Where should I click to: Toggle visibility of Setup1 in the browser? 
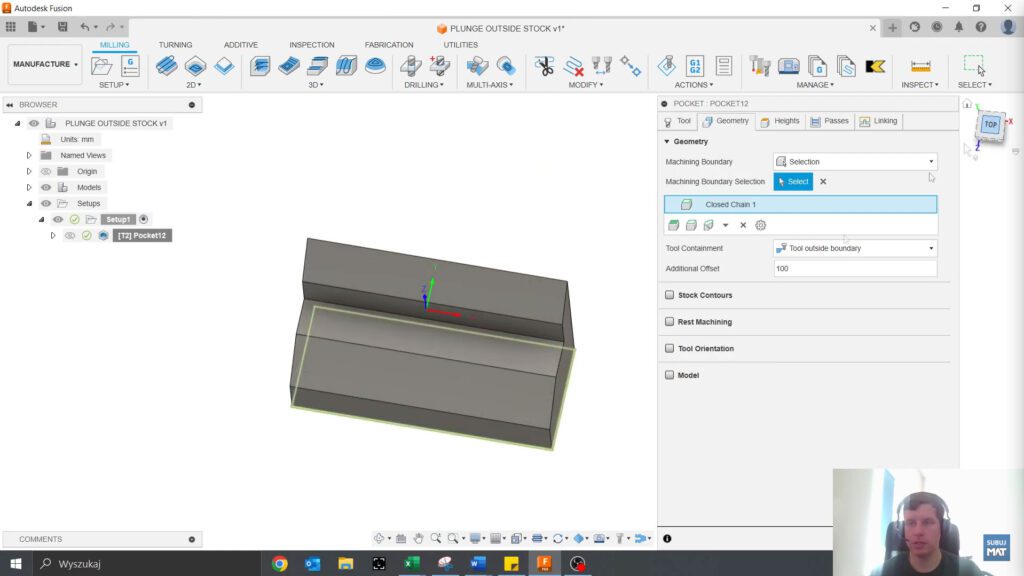58,219
